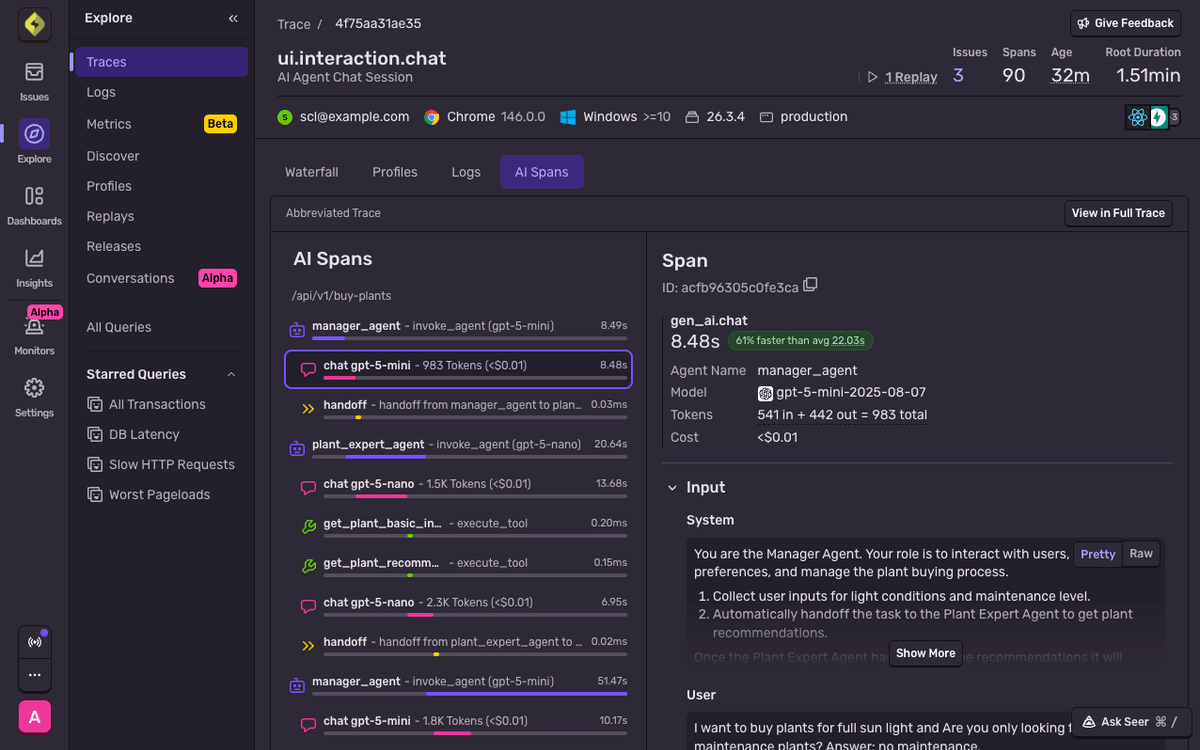The width and height of the screenshot is (1200, 750).
Task: Switch to the Waterfall tab
Action: point(311,171)
